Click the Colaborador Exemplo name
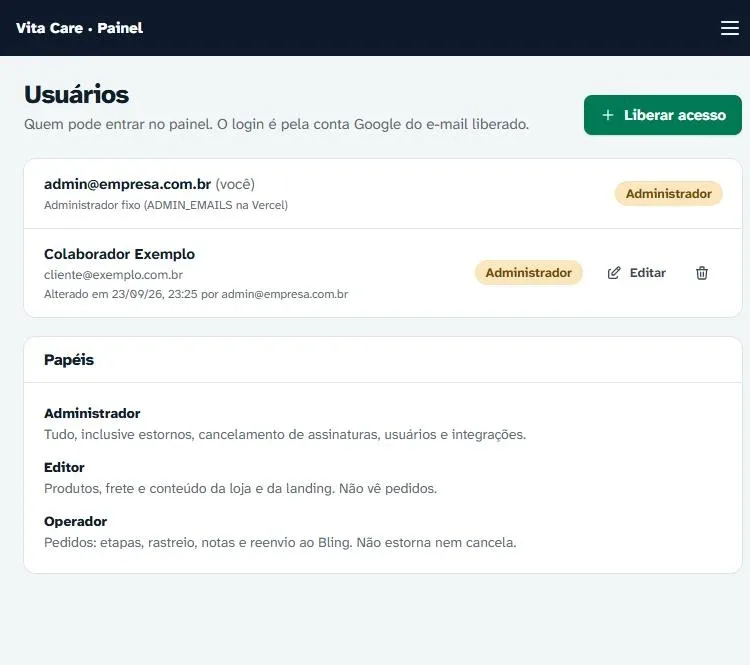 point(119,254)
